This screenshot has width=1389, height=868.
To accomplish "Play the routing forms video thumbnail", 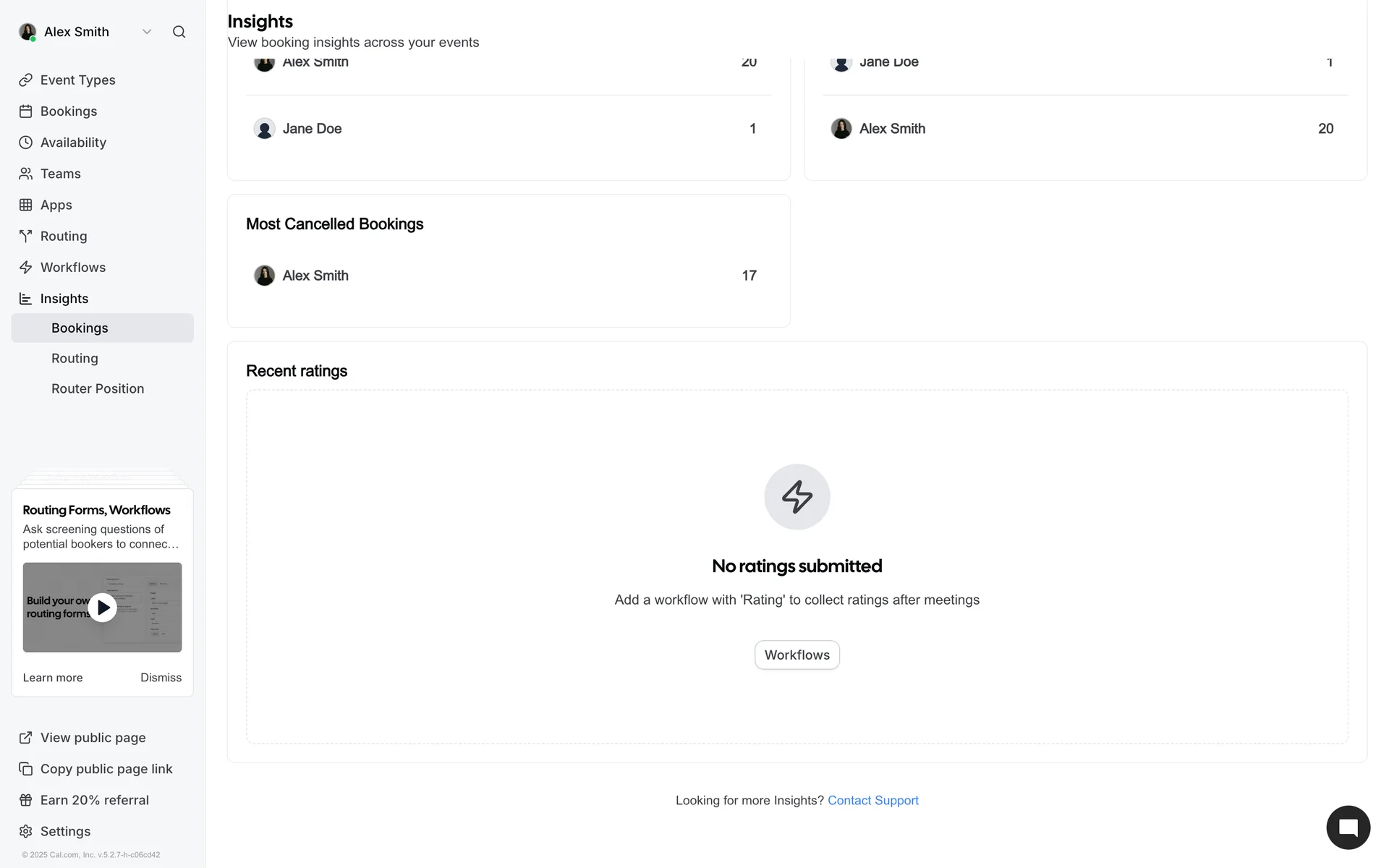I will 103,608.
